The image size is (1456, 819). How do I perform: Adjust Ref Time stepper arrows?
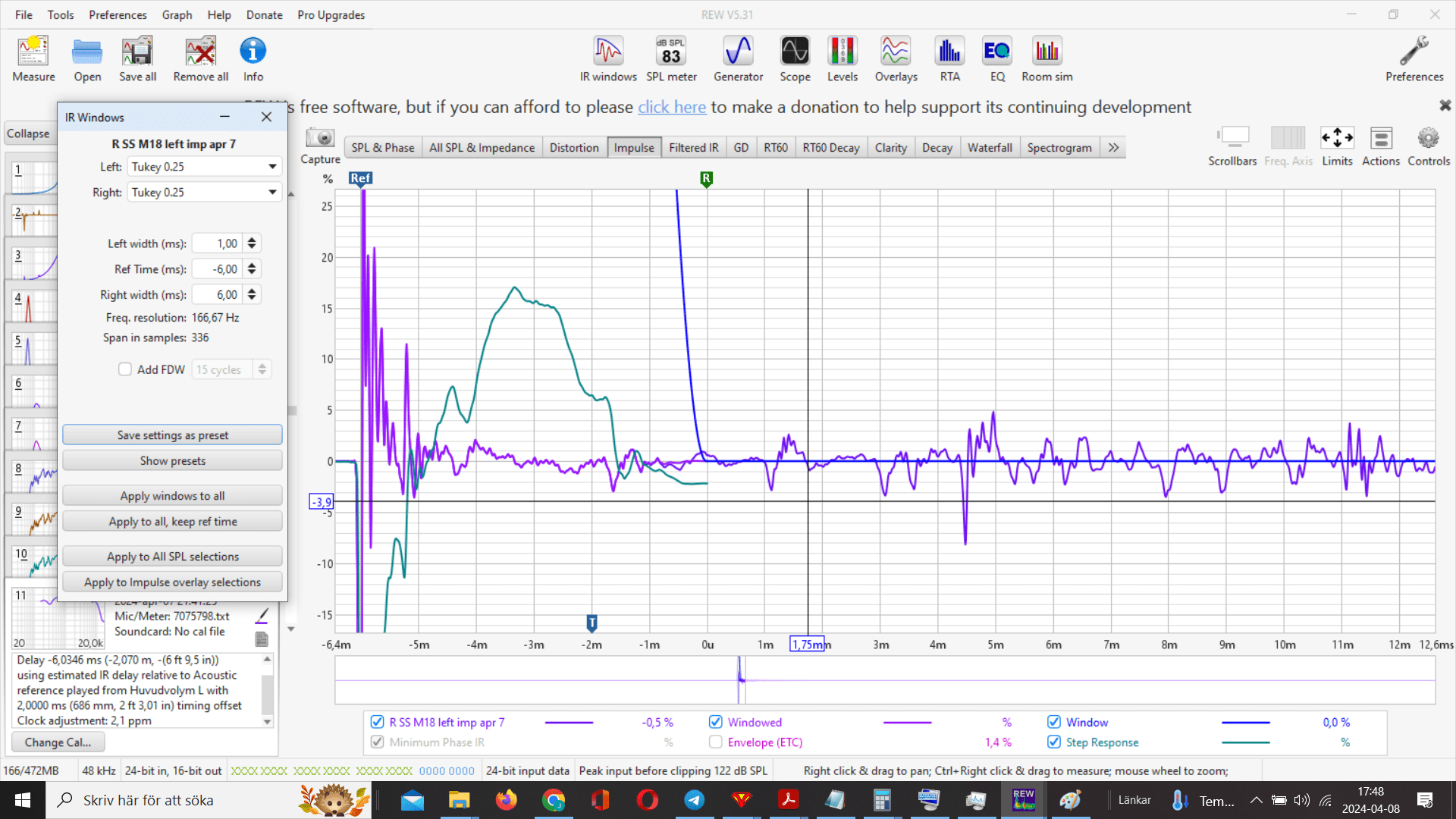click(252, 269)
